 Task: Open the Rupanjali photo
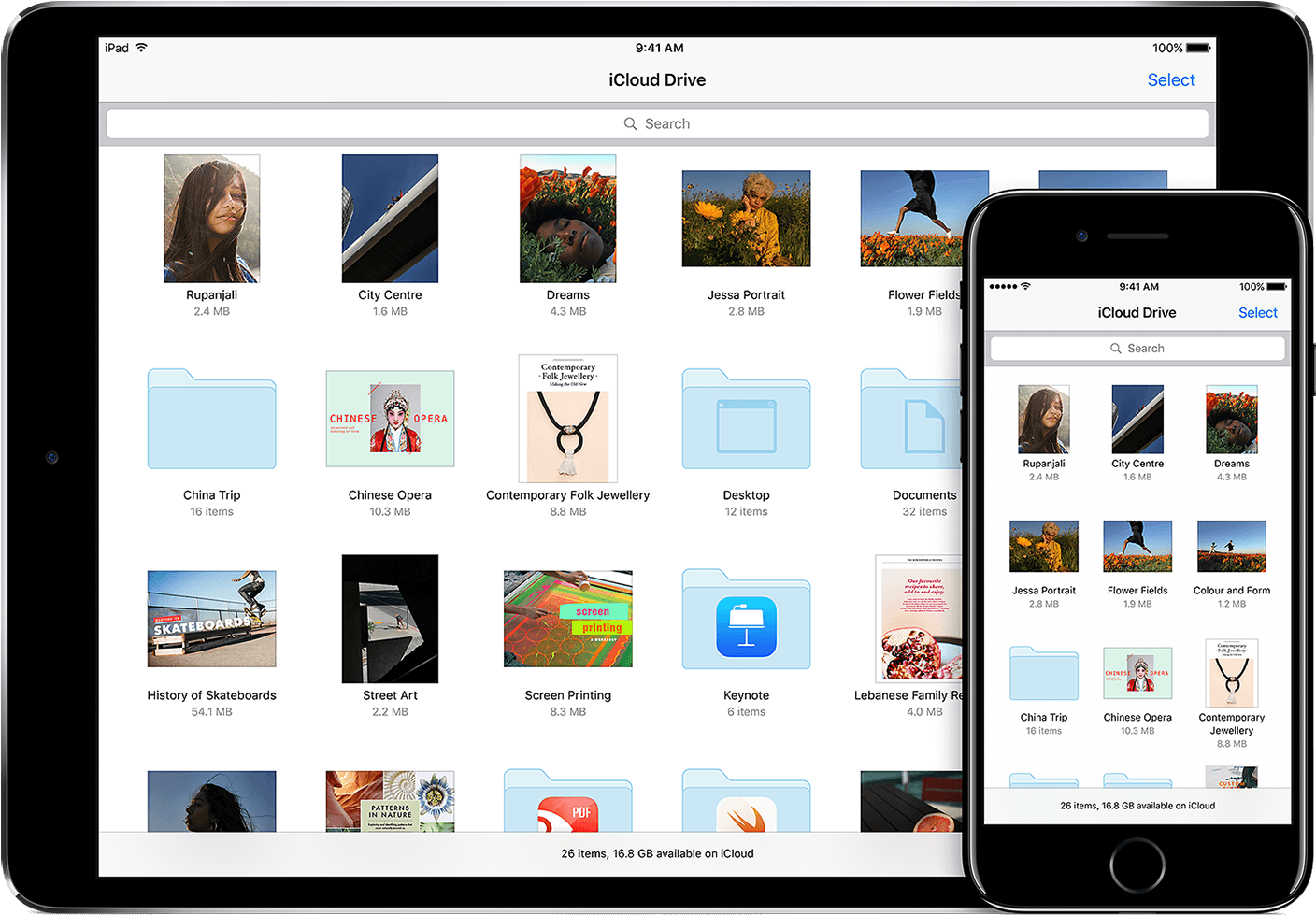(210, 218)
